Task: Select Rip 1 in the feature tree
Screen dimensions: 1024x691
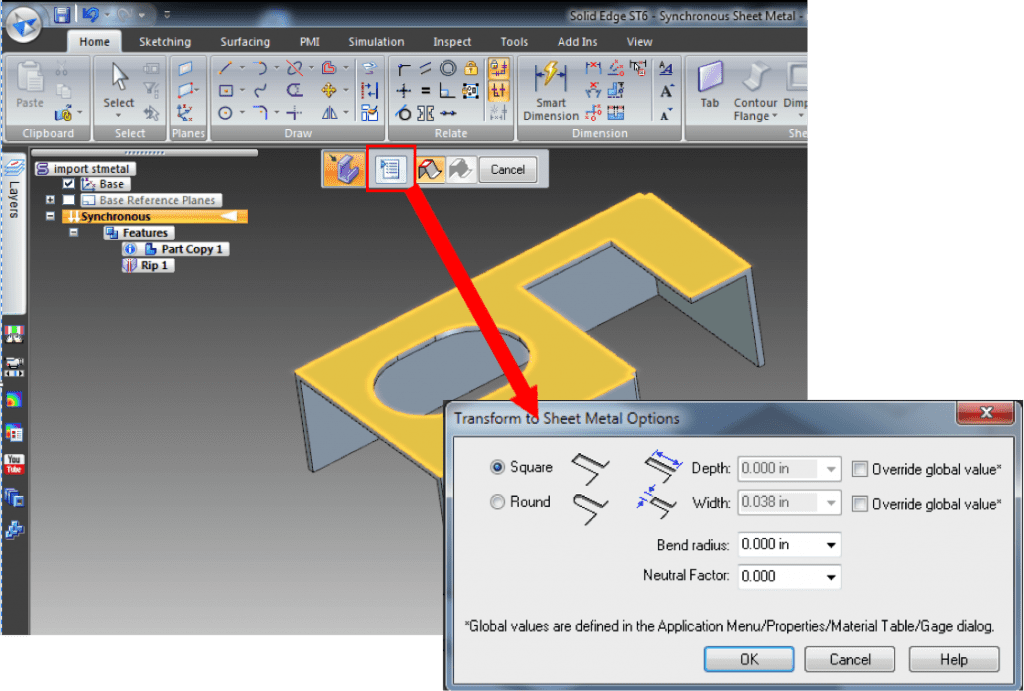Action: 148,265
